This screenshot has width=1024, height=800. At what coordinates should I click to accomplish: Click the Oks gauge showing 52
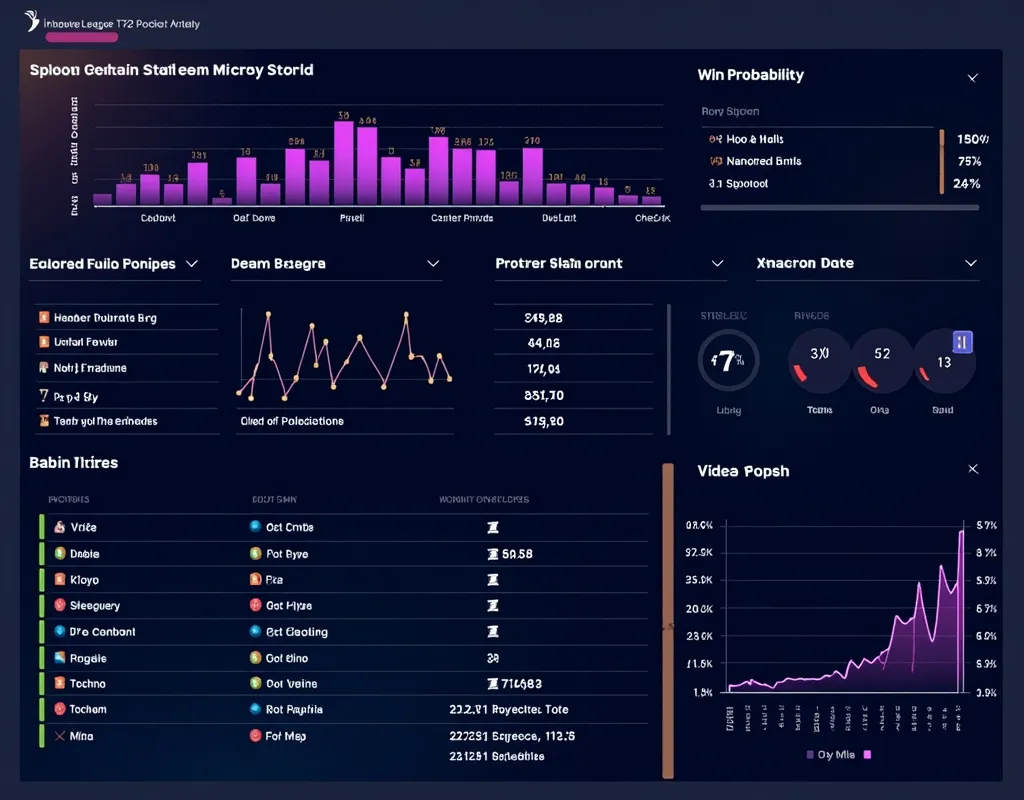[881, 360]
